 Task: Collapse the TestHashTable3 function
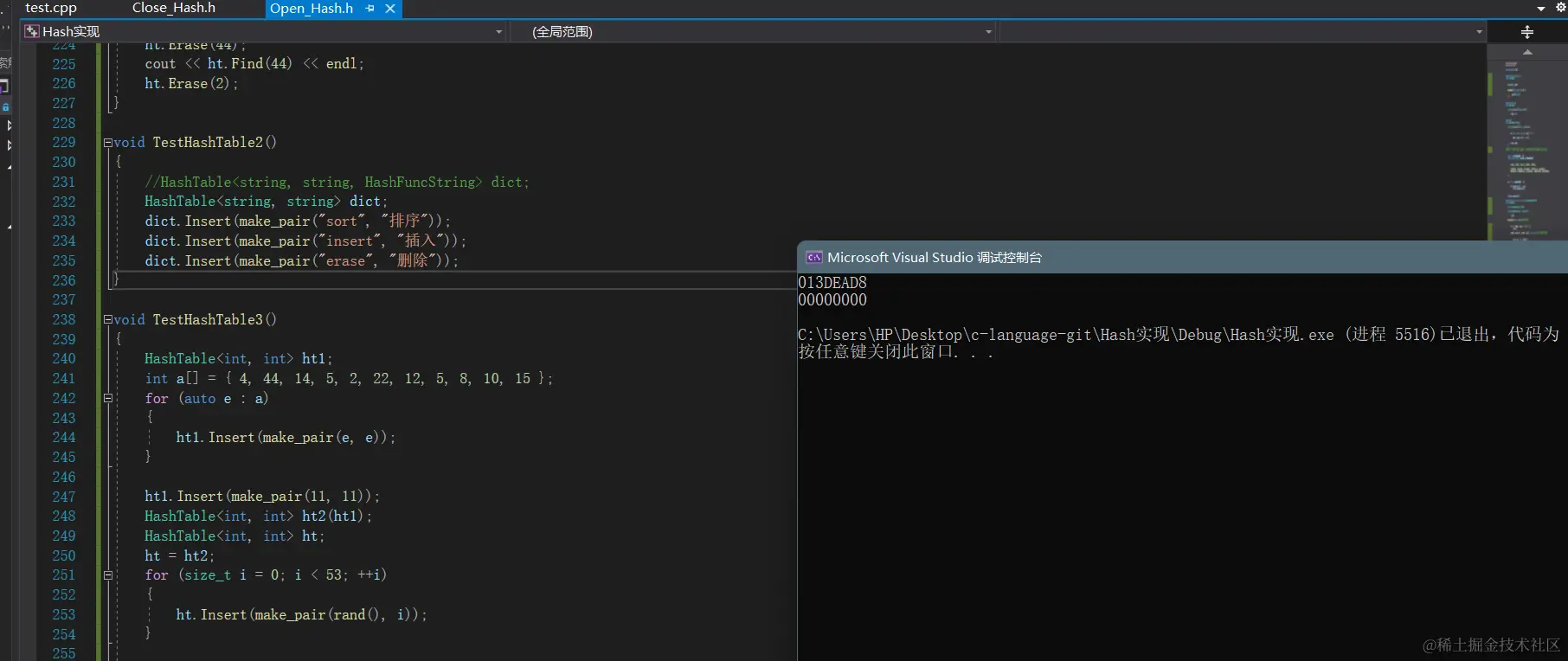click(108, 320)
